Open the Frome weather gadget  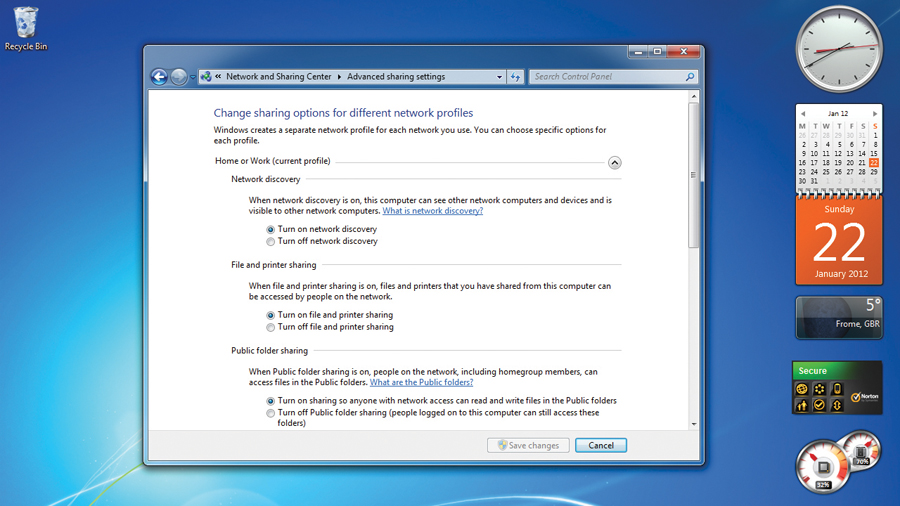coord(839,317)
